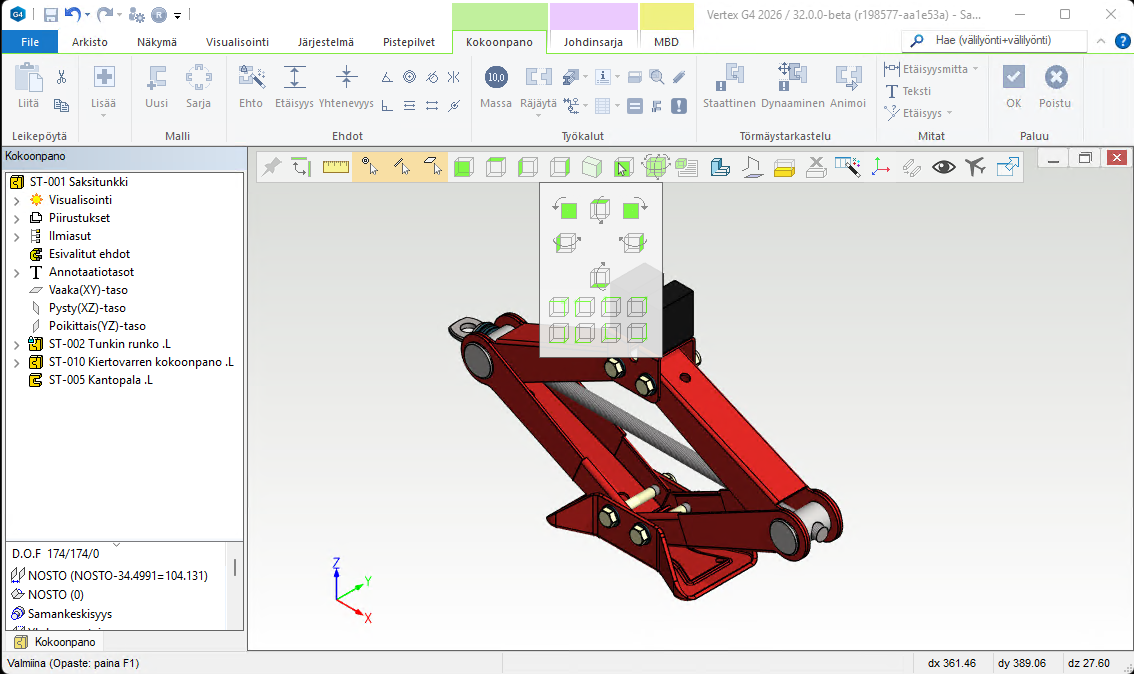Click the airplane fly-through icon
Screen dimensions: 1134x674
tap(976, 167)
